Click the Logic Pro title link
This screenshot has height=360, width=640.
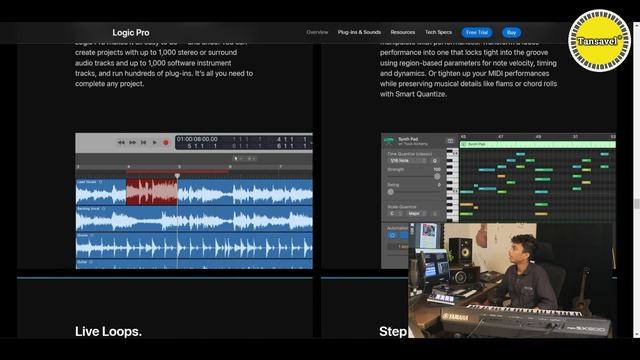pyautogui.click(x=131, y=33)
